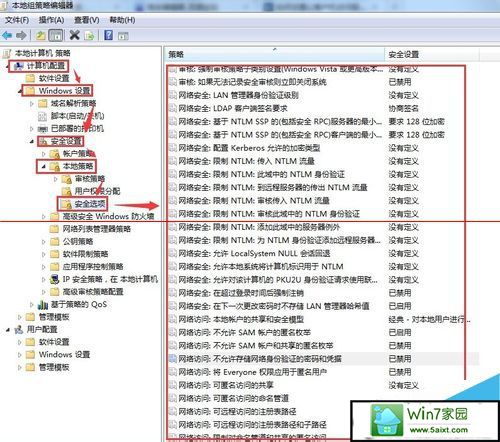Viewport: 500px width, 442px height.
Task: Select policy 网络访问: 不允许存储网络身份验证的密码和凭据
Action: point(260,359)
